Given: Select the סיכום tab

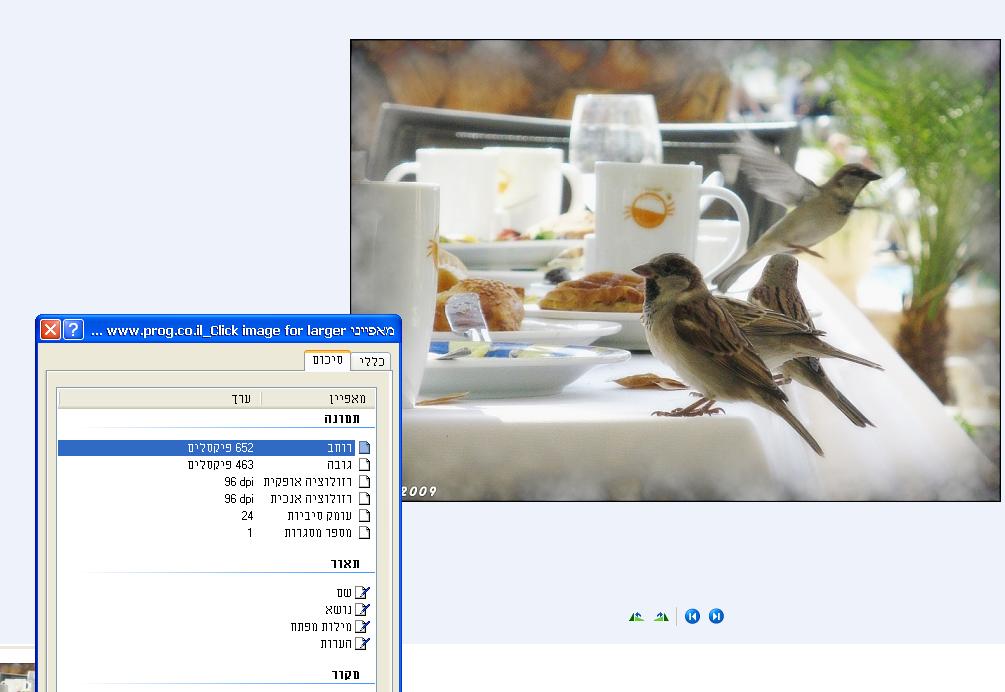Looking at the screenshot, I should click(x=328, y=360).
